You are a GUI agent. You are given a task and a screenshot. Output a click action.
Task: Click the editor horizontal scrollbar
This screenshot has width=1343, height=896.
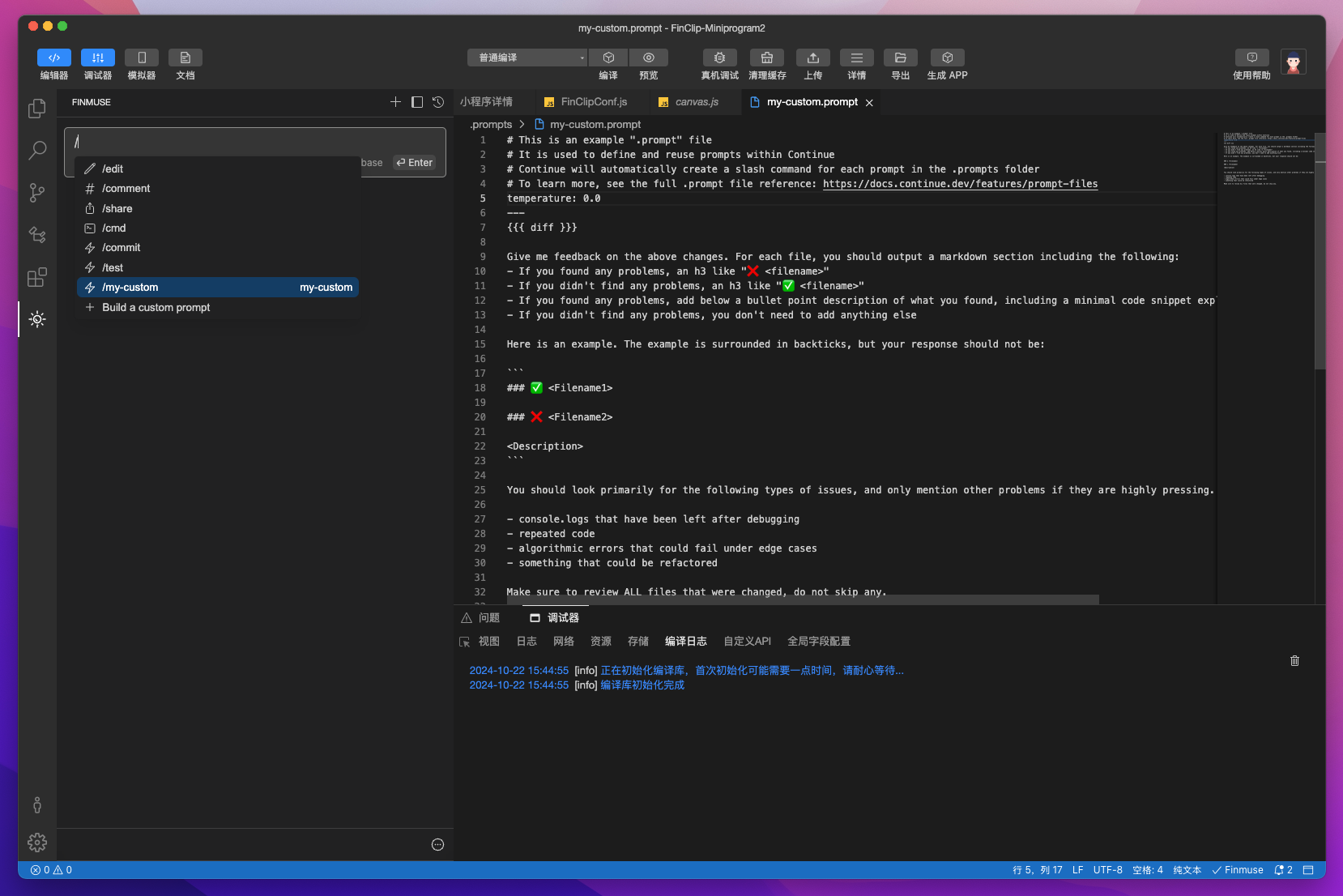tap(802, 599)
